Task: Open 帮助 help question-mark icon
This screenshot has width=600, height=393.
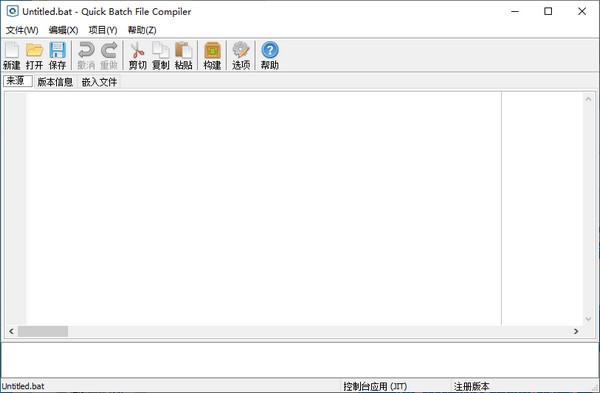Action: (x=270, y=56)
